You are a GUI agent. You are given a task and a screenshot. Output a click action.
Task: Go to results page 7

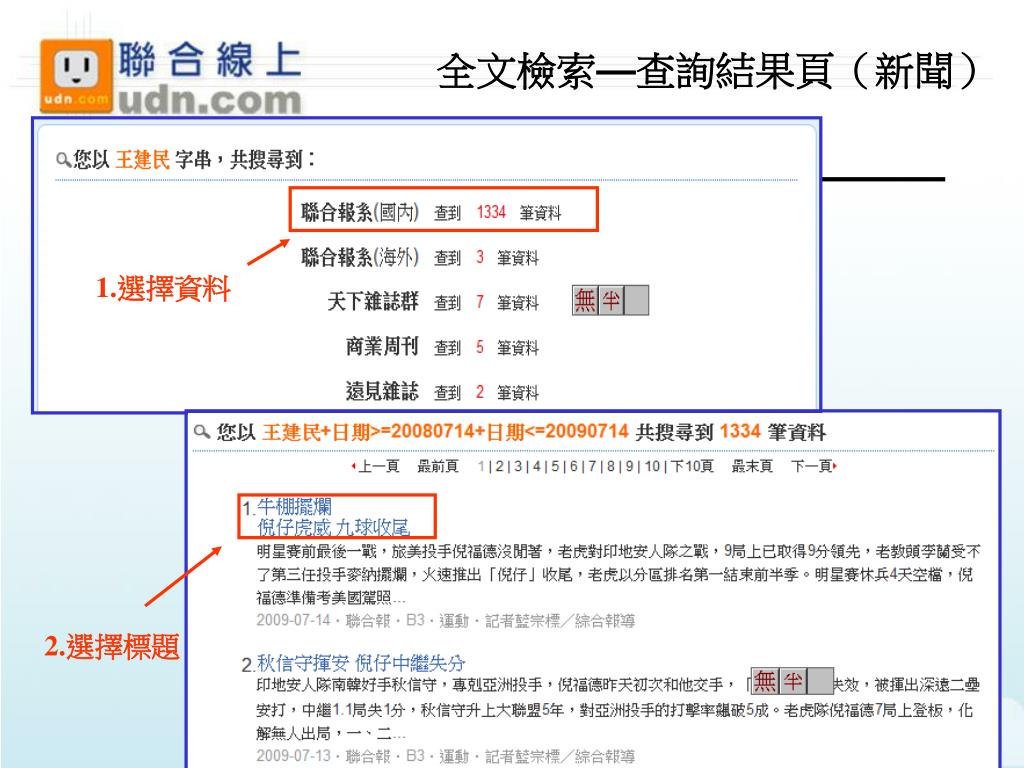point(592,466)
